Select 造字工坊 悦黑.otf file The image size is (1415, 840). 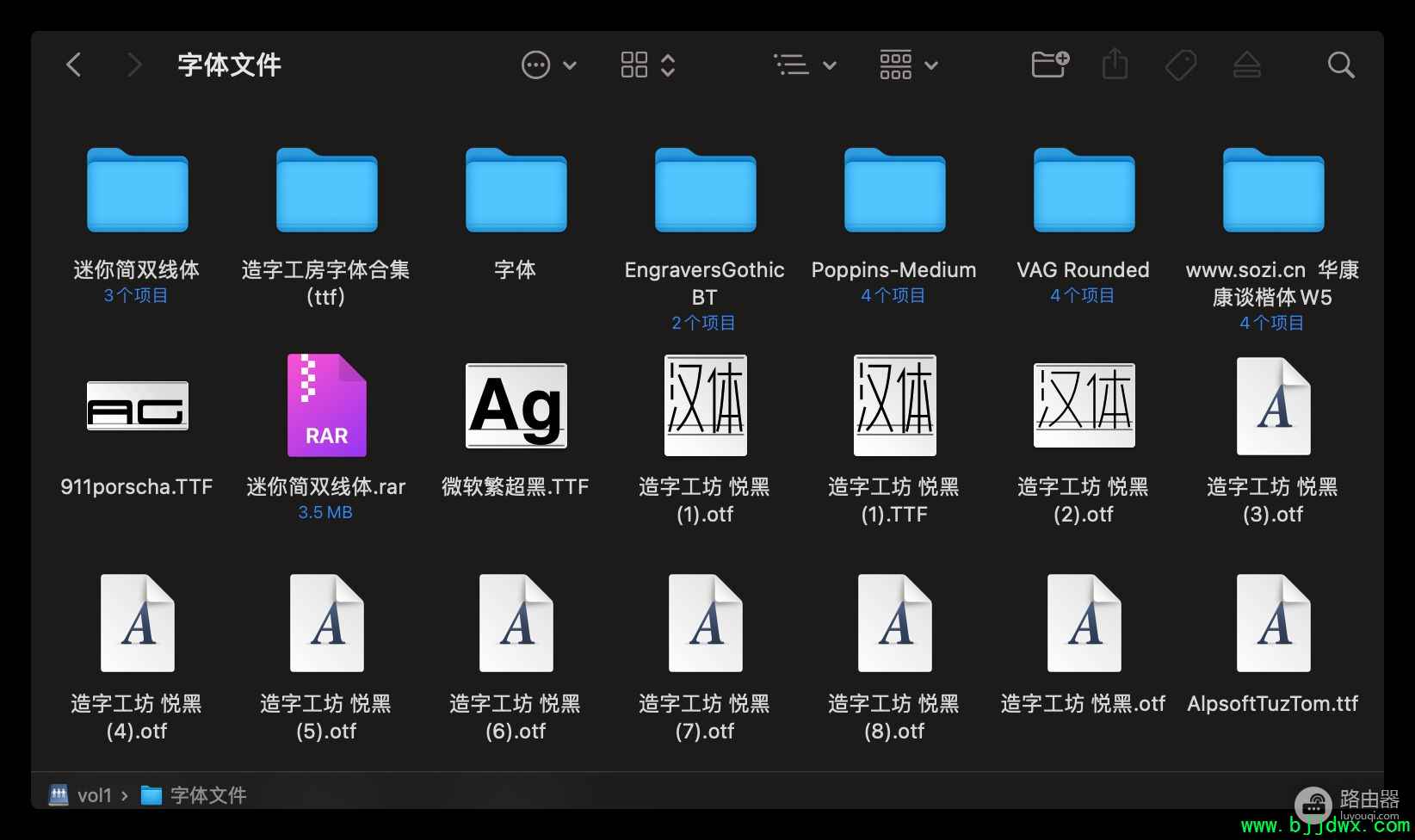(1084, 622)
